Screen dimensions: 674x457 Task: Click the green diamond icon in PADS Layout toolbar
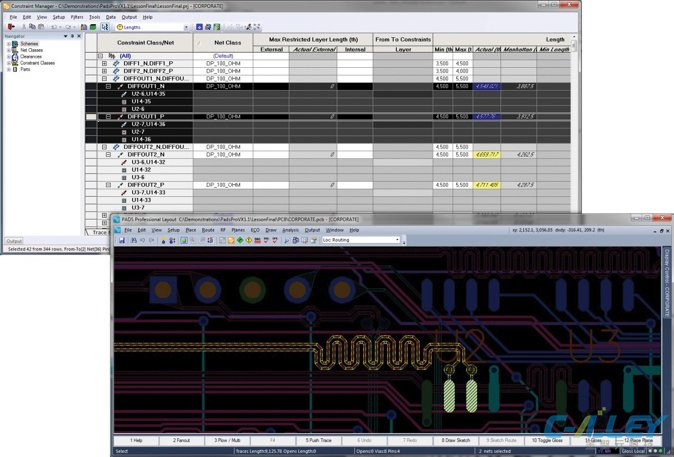(x=240, y=240)
